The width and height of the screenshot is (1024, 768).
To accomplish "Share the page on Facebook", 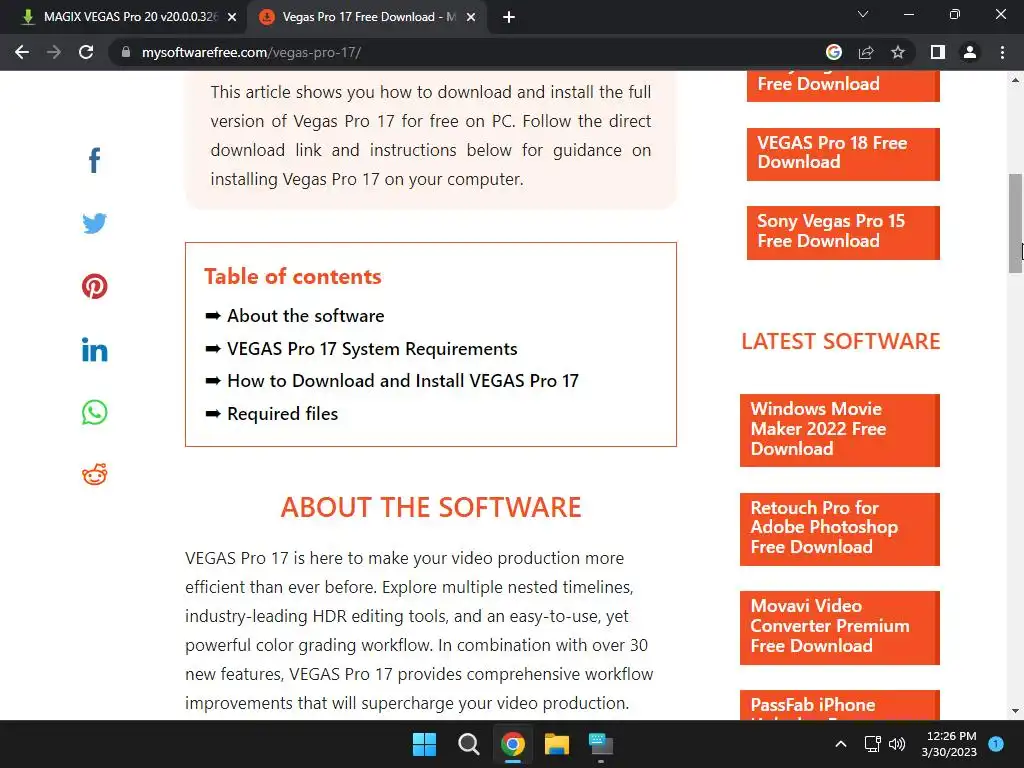I will tap(95, 160).
